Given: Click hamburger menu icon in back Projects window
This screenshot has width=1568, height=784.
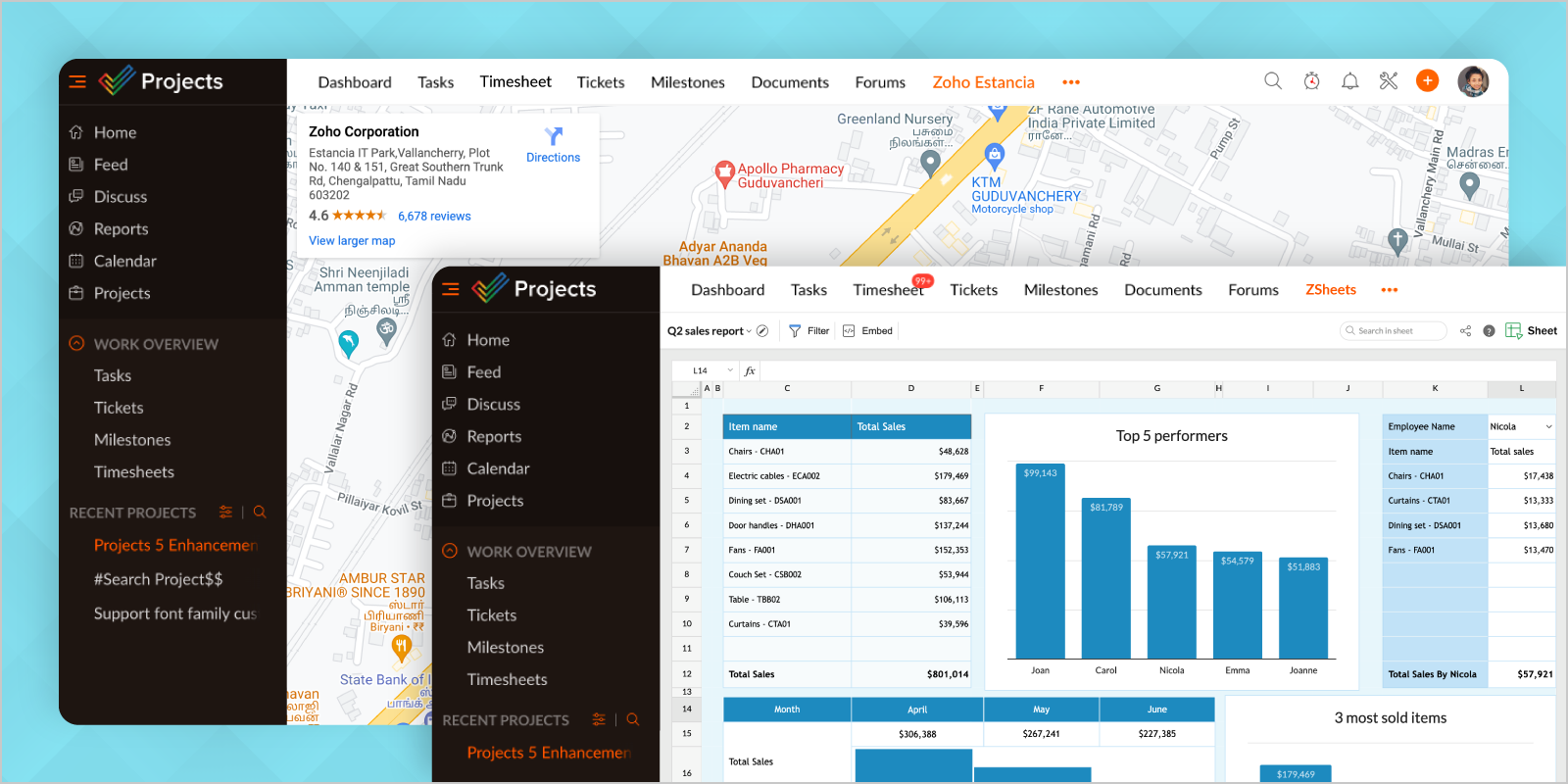Looking at the screenshot, I should 77,81.
